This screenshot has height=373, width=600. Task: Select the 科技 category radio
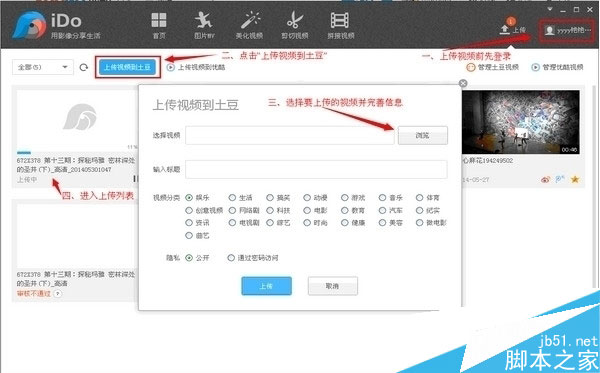pos(270,210)
